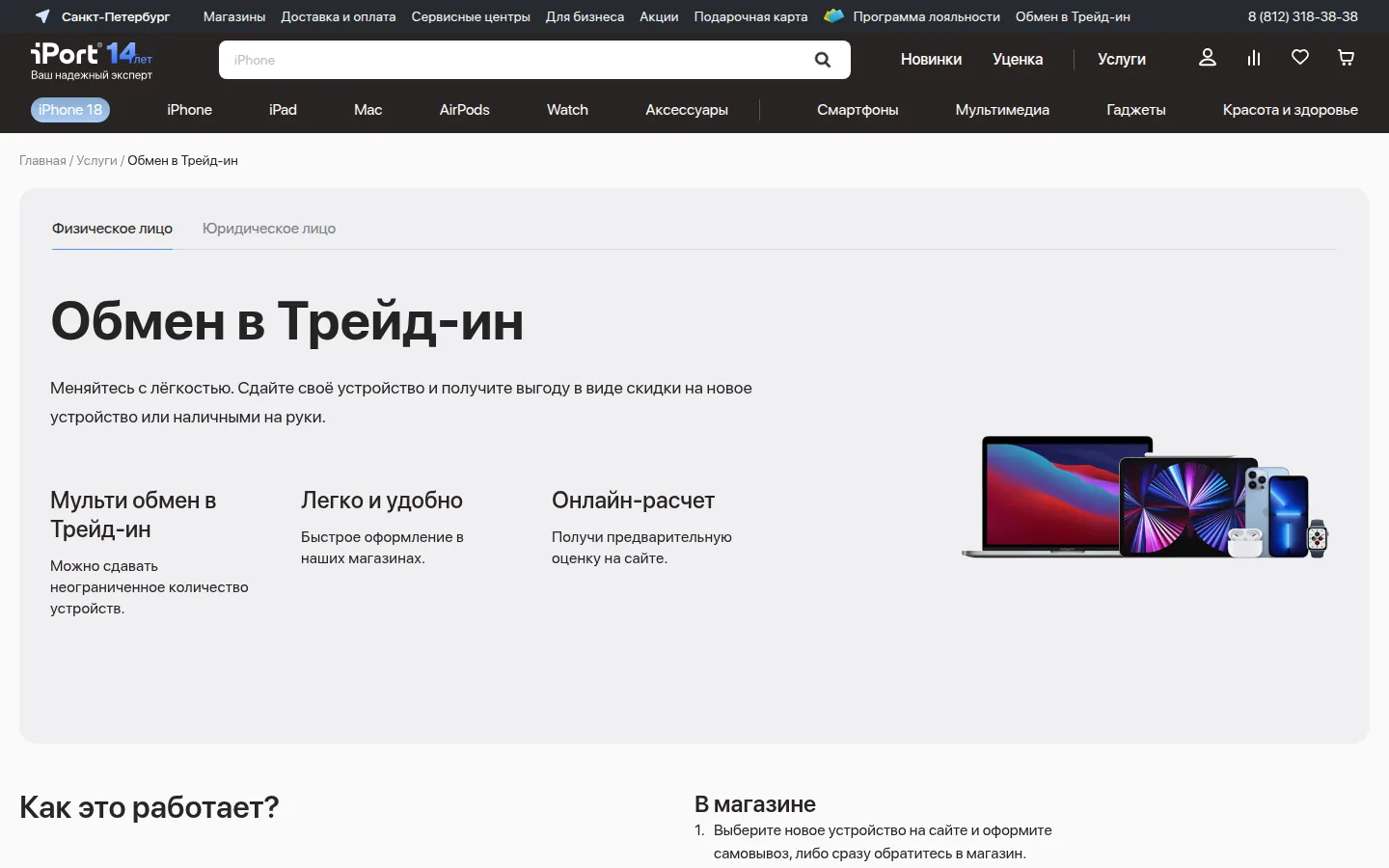The image size is (1389, 868).
Task: Open the Watch category menu
Action: 567,110
